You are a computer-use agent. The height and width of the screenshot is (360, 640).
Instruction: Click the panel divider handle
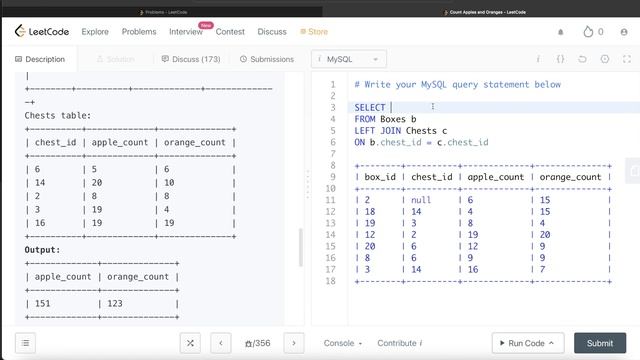point(308,184)
